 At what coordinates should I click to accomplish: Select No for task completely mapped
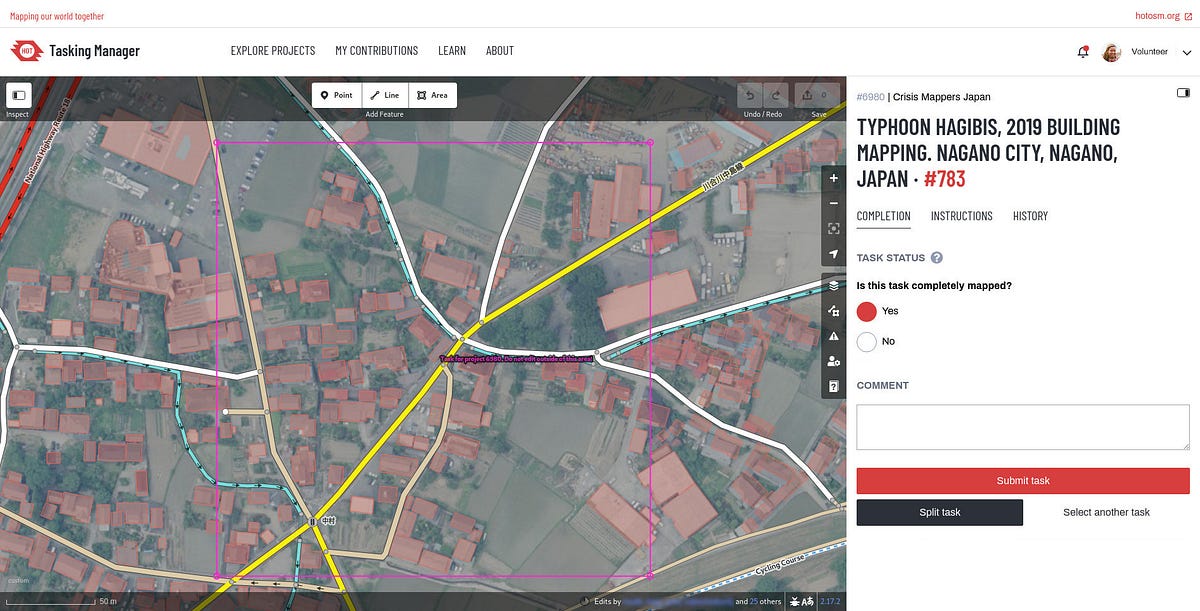point(866,341)
